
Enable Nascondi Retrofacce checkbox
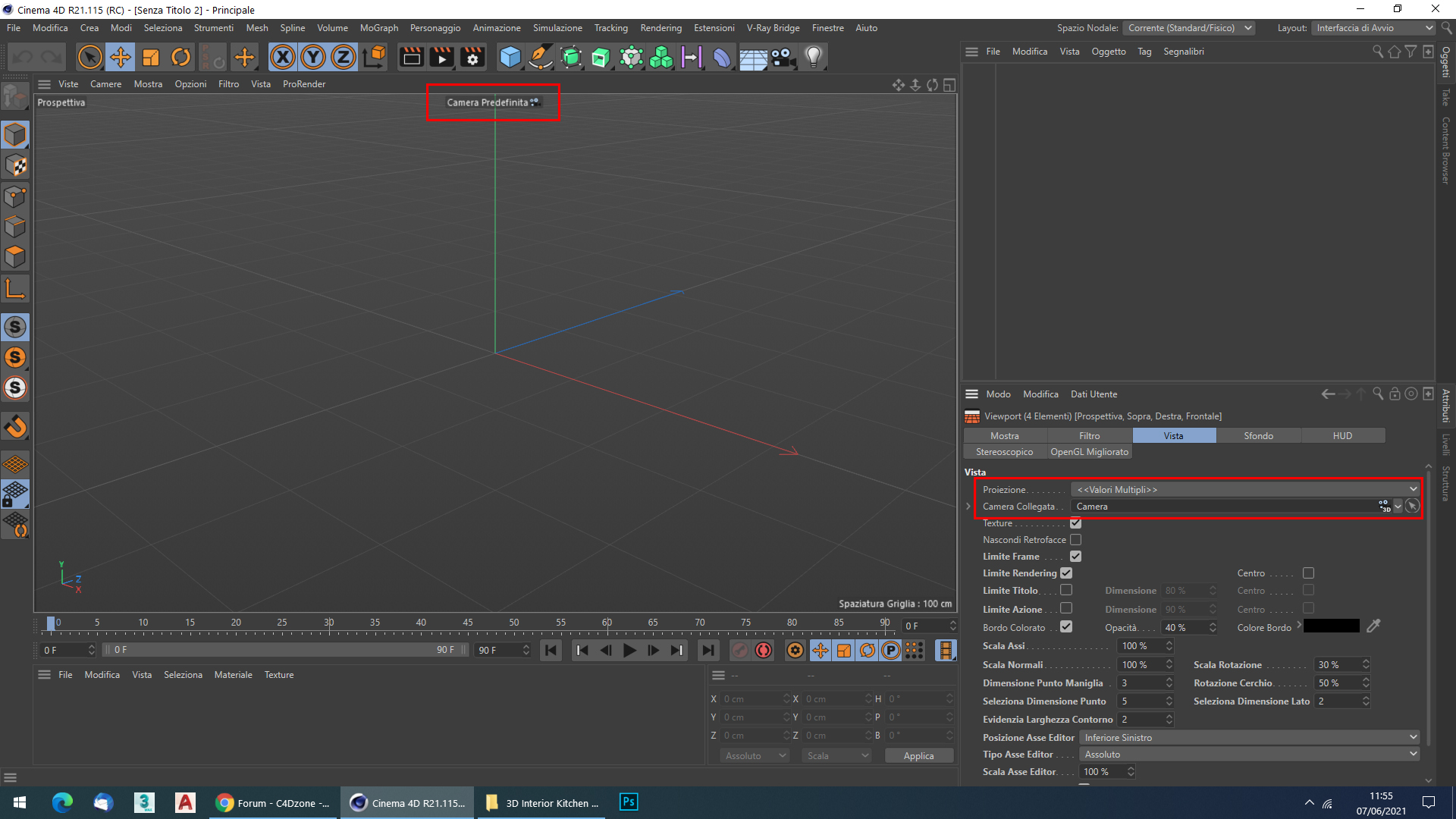coord(1075,540)
